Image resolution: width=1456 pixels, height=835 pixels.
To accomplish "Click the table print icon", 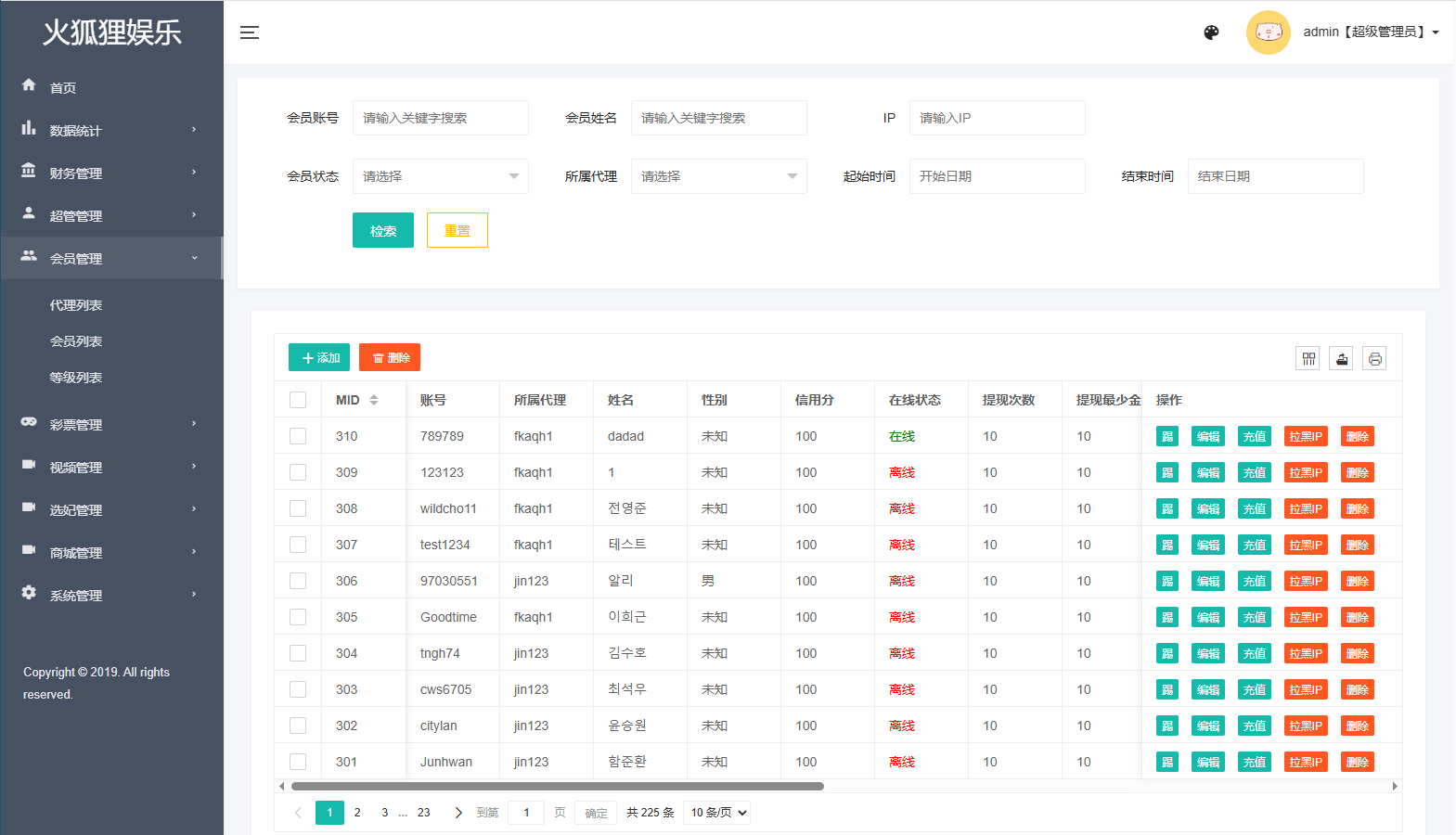I will click(x=1374, y=358).
